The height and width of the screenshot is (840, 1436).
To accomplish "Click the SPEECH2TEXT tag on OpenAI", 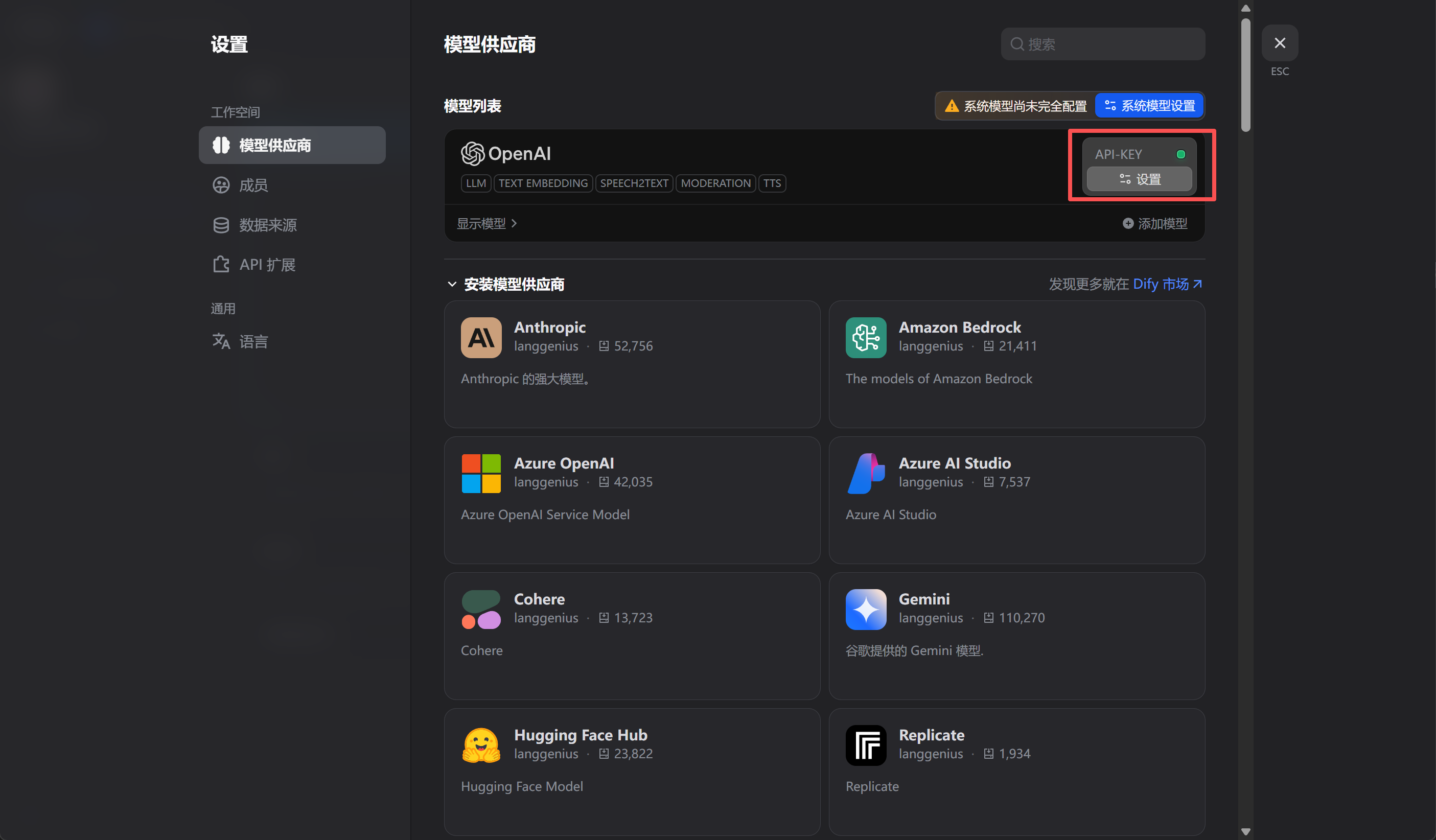I will click(x=634, y=183).
